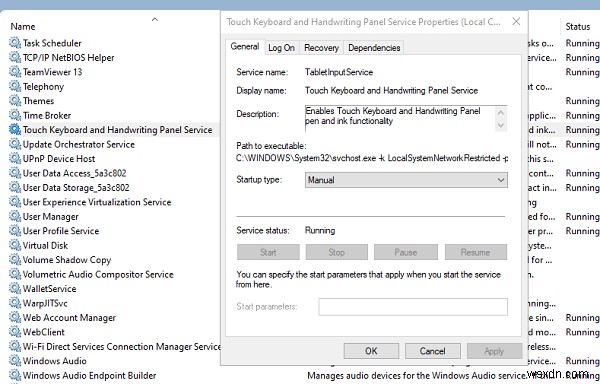600x384 pixels.
Task: Click the WalletService gear icon
Action: (x=15, y=289)
